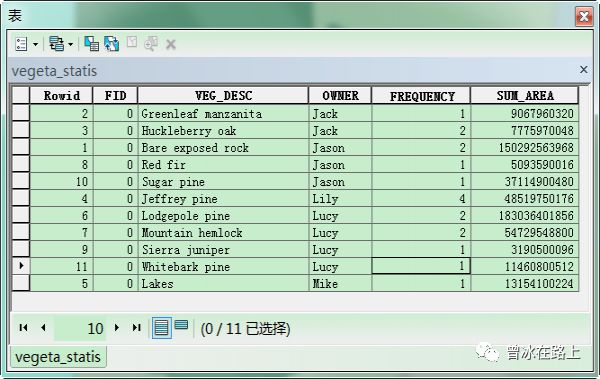Select the Sierra juniper row selector
This screenshot has height=379, width=600.
[21, 250]
